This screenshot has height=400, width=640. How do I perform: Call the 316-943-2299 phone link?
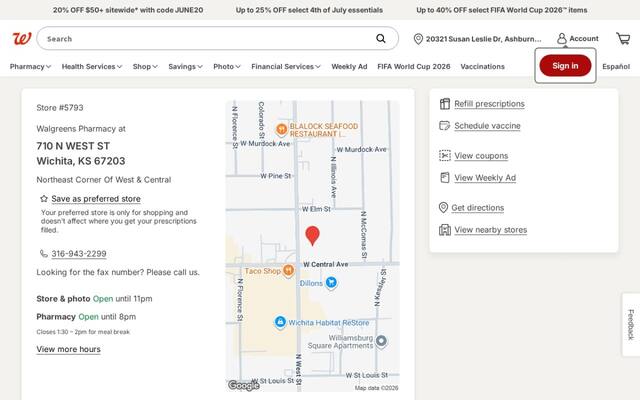click(79, 253)
